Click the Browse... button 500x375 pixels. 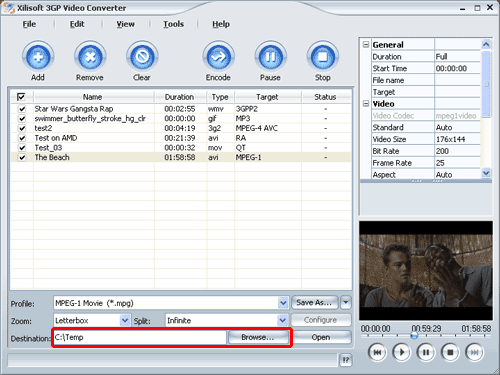pos(258,337)
